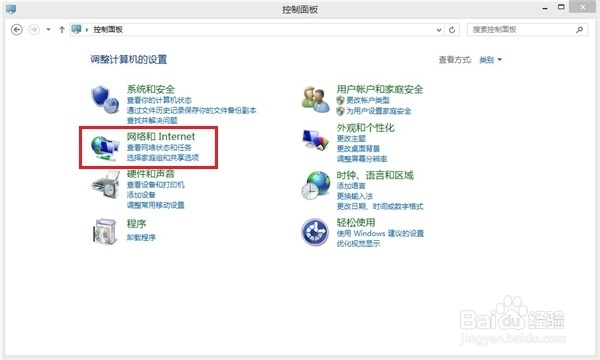Viewport: 600px width, 360px height.
Task: Click the shield icon beside 更改帐户类型
Action: (340, 100)
